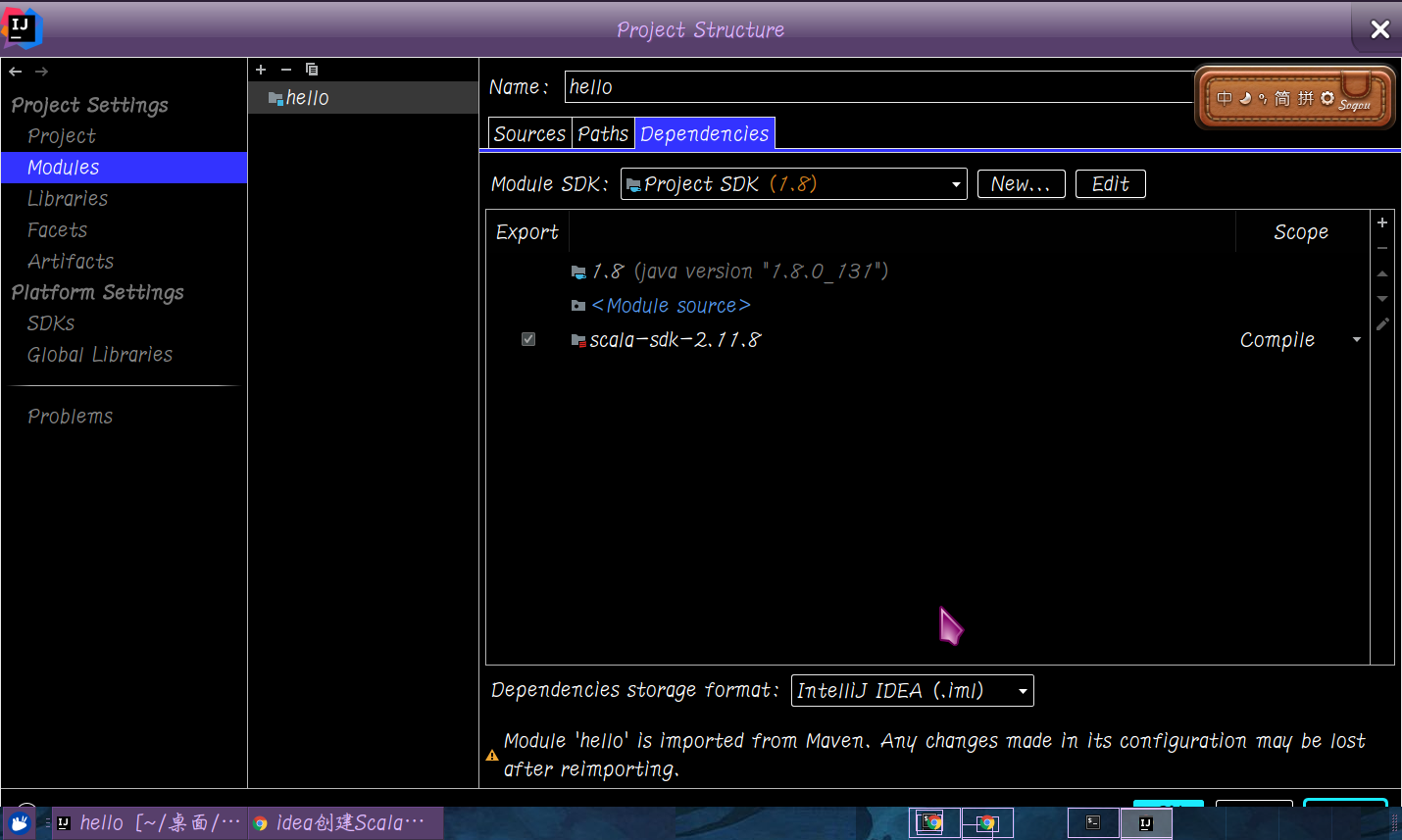Click the IntelliJ logo in the title bar

click(x=22, y=27)
